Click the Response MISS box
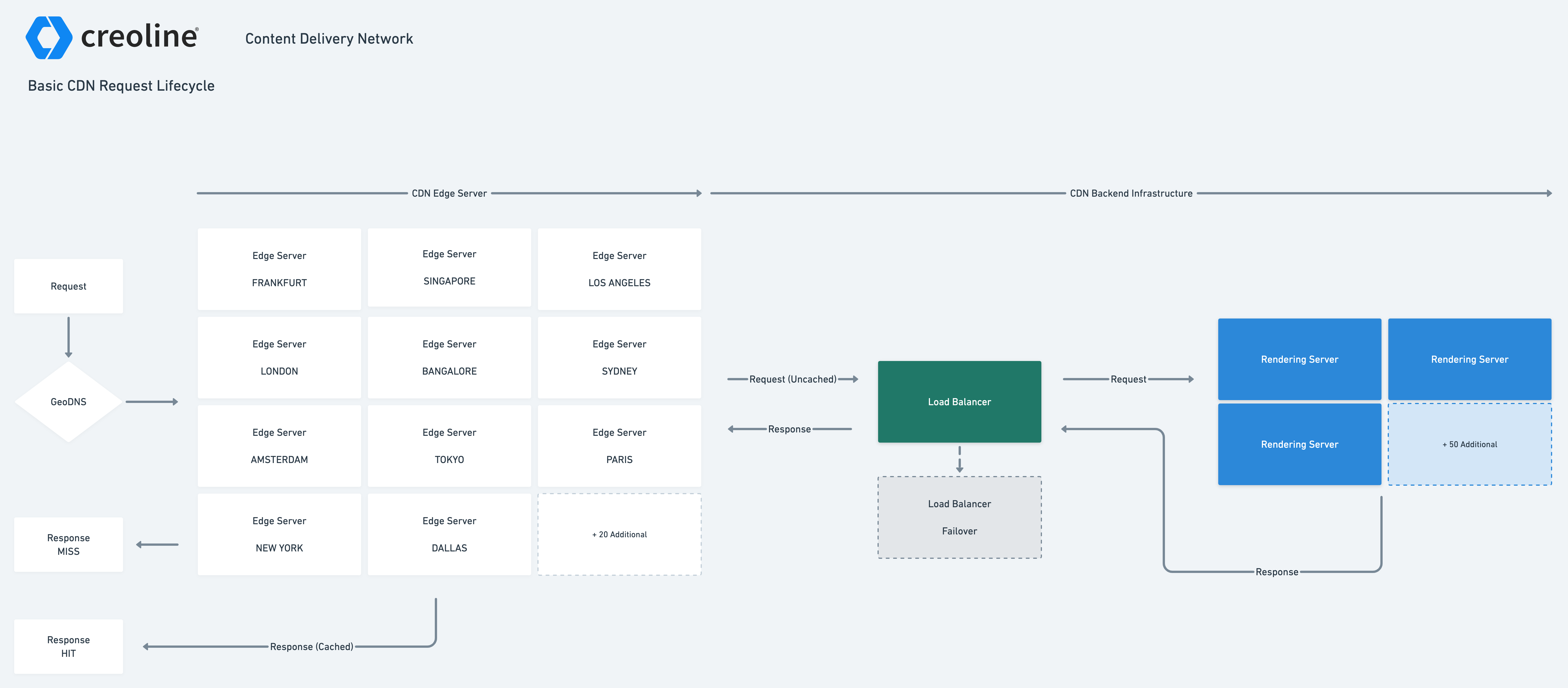 68,544
